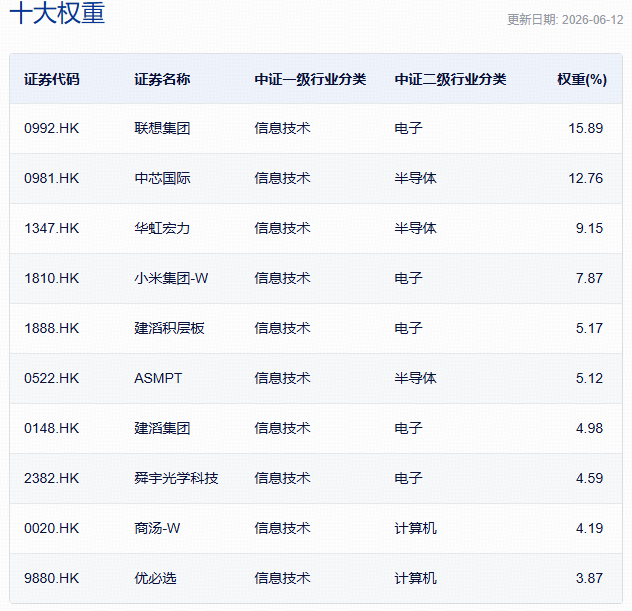Image resolution: width=632 pixels, height=611 pixels.
Task: Click 信息技术 in the 建滔积层板 row
Action: 282,328
